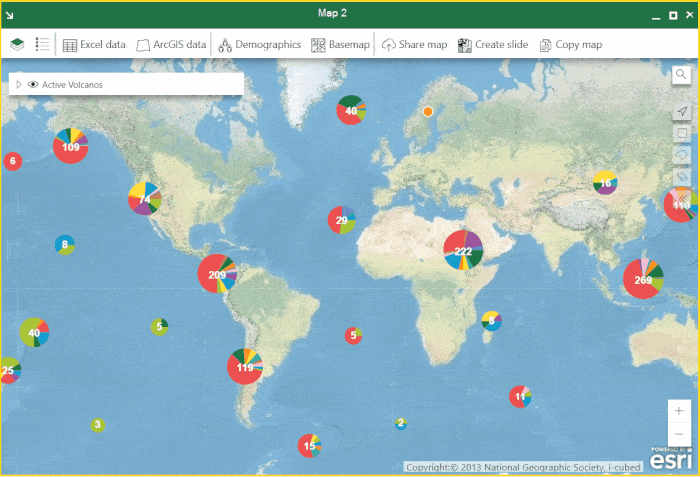Screen dimensions: 700x477
Task: Click Copy map
Action: pyautogui.click(x=571, y=45)
